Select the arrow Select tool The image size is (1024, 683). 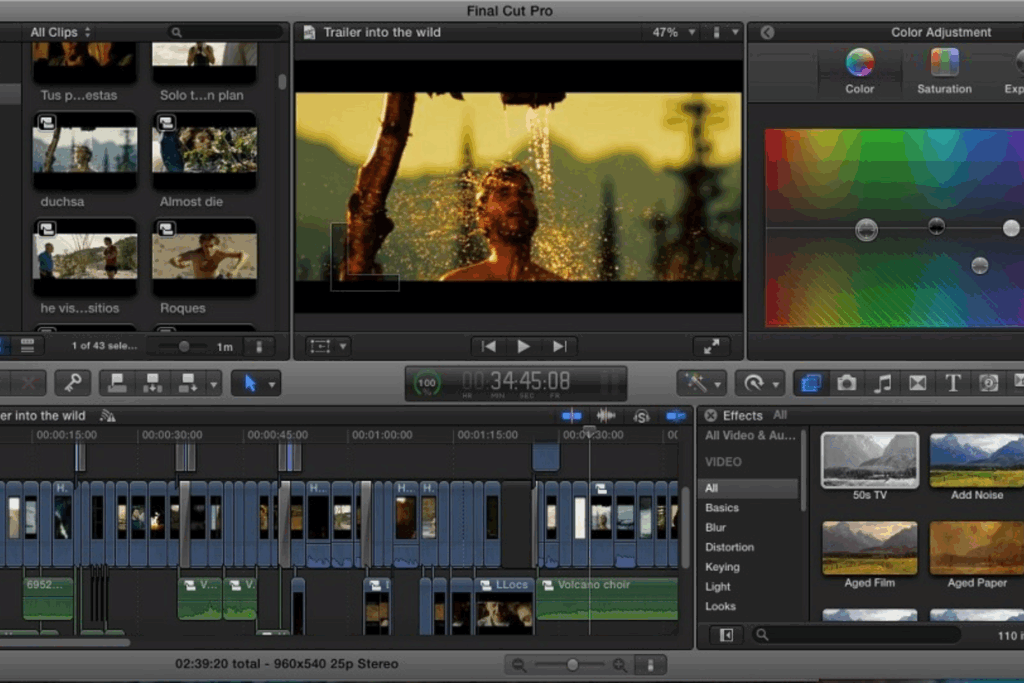click(250, 383)
